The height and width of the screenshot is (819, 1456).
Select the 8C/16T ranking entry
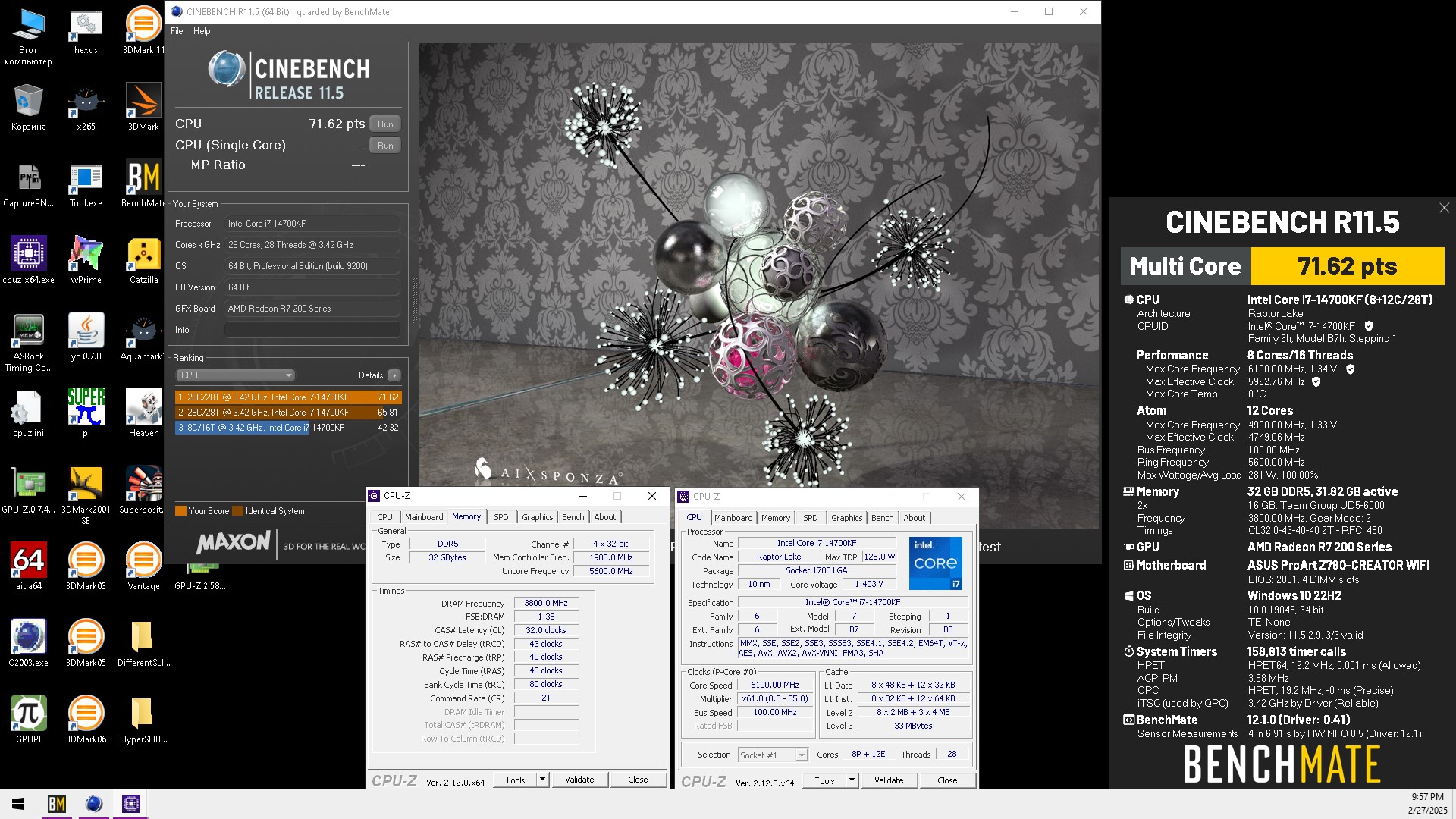(x=287, y=428)
